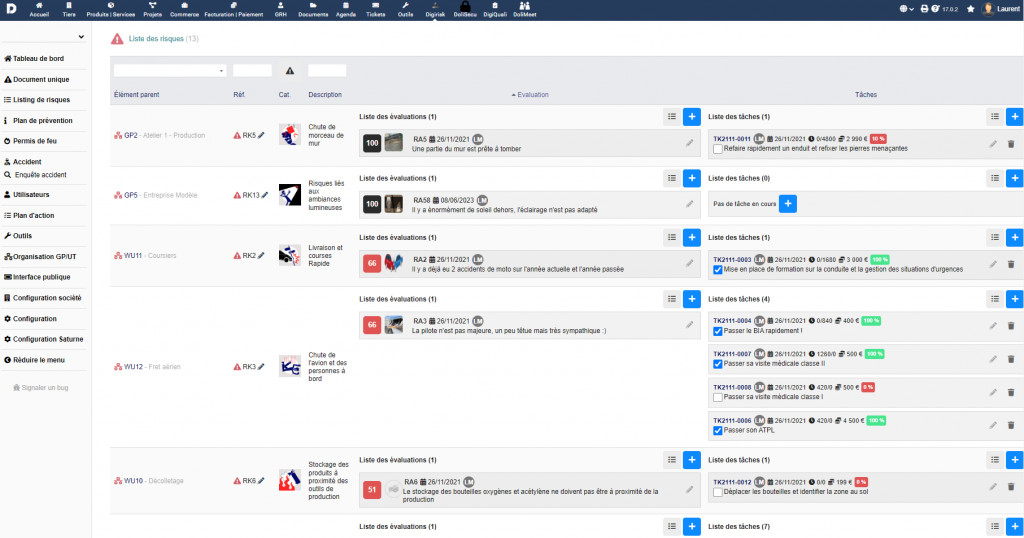This screenshot has height=538, width=1024.
Task: Add a task next to 'Pas de tâche en cours'
Action: pyautogui.click(x=787, y=204)
